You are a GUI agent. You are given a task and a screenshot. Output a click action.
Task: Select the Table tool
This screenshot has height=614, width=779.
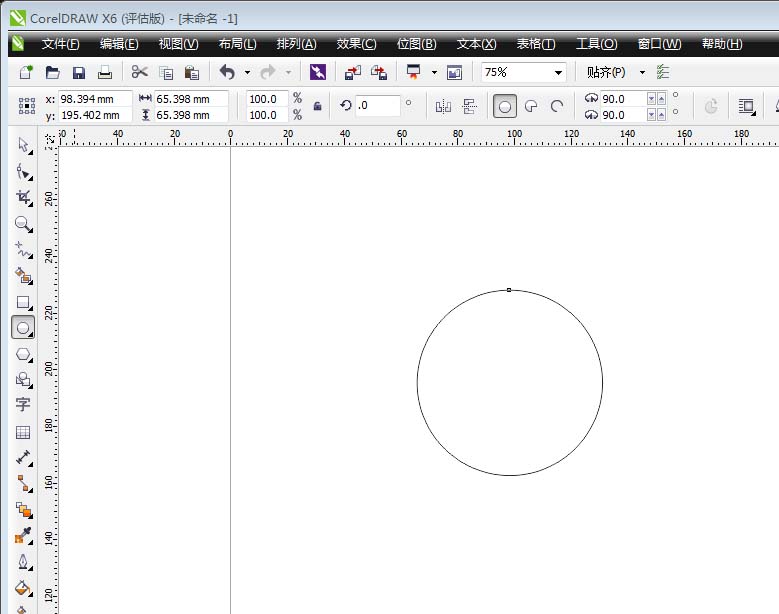pos(22,432)
